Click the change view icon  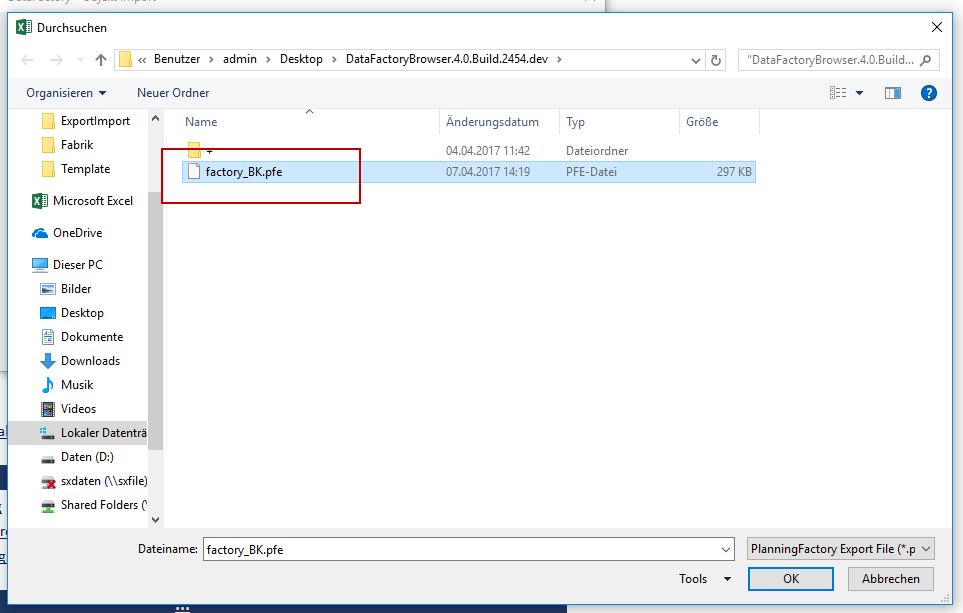tap(838, 93)
